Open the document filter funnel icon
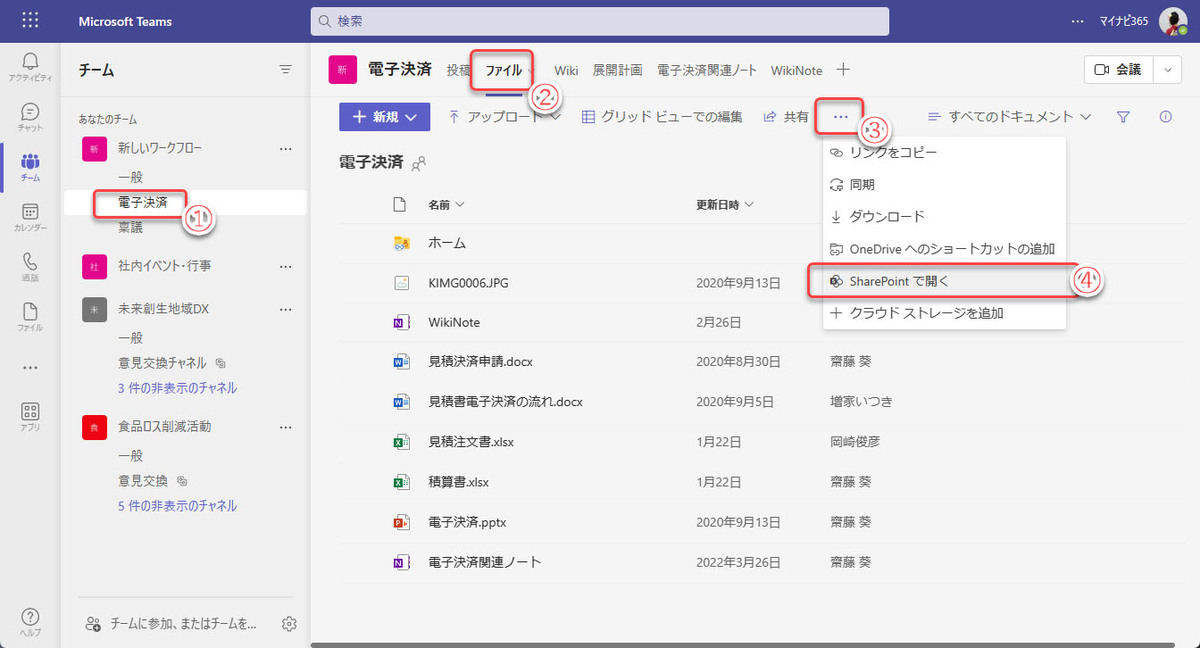This screenshot has height=648, width=1200. [x=1123, y=117]
